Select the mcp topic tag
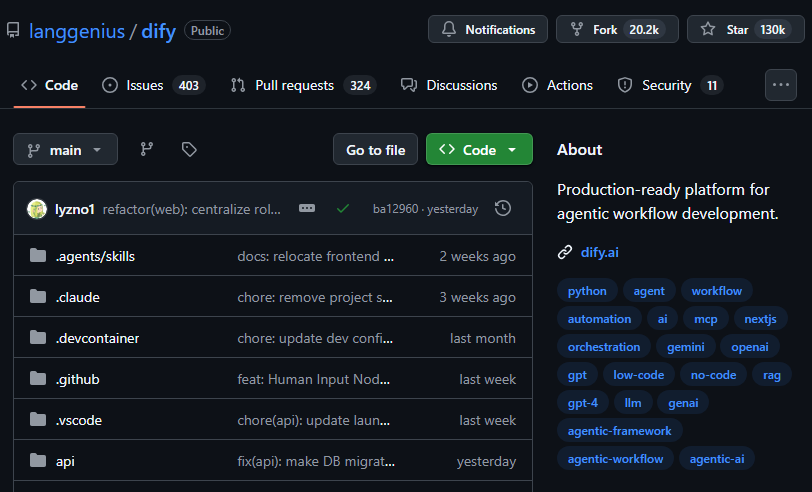Image resolution: width=812 pixels, height=492 pixels. point(705,319)
